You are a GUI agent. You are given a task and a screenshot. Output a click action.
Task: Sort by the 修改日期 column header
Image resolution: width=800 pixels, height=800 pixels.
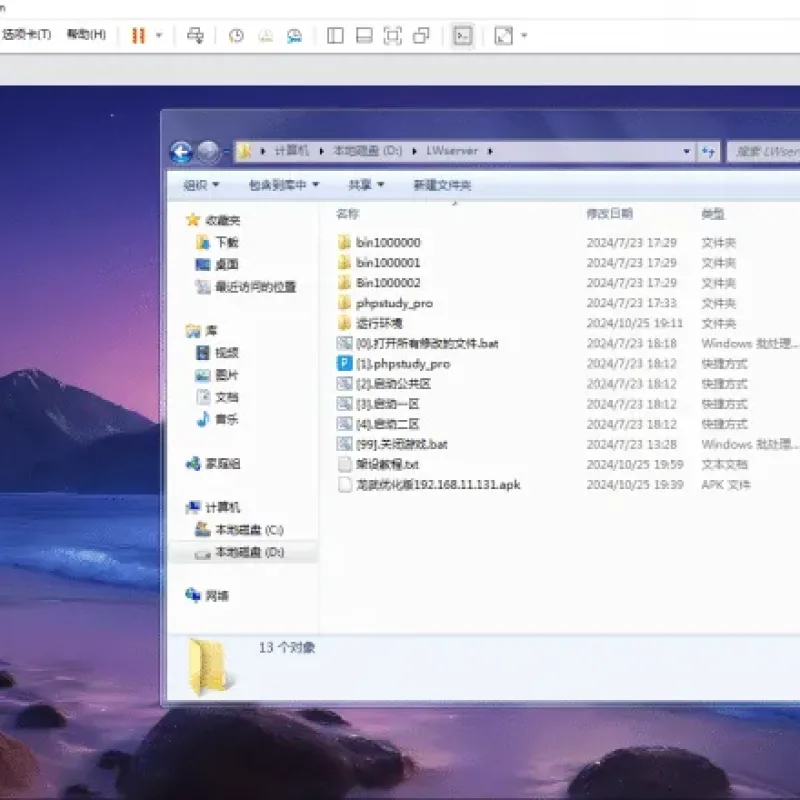pos(610,214)
